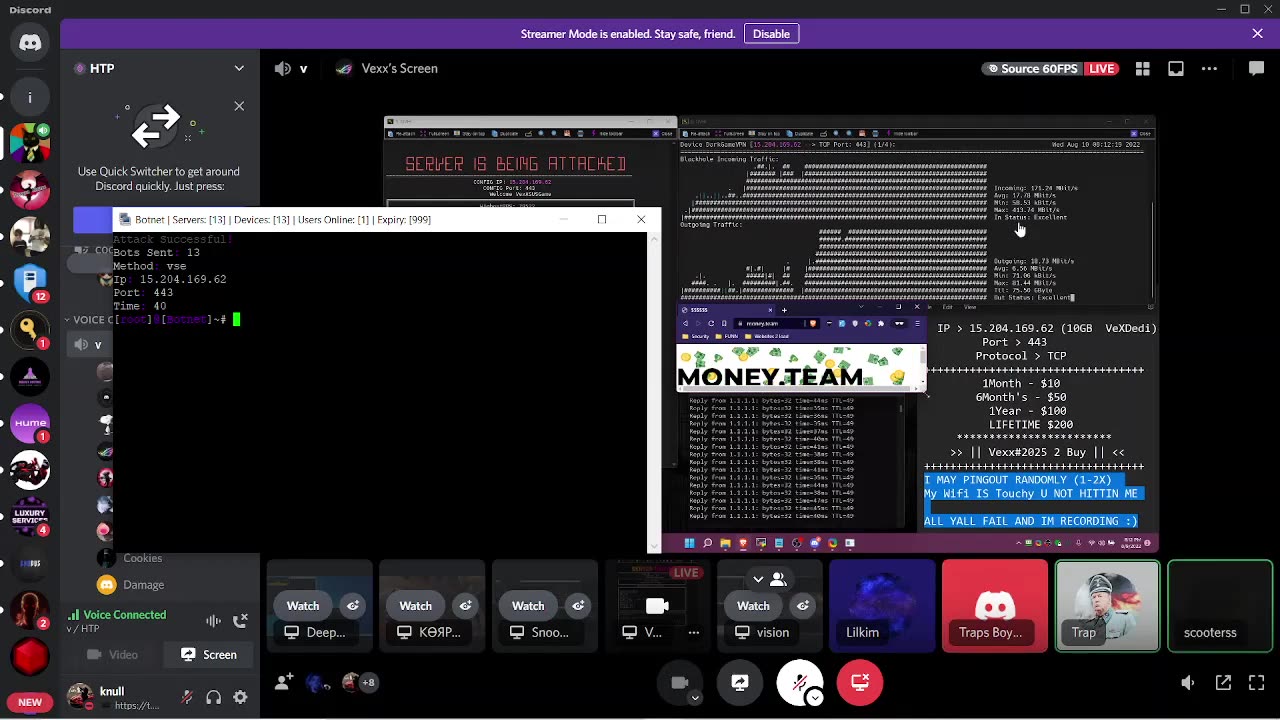Expand the HTP server dropdown menu
The height and width of the screenshot is (720, 1280).
click(x=239, y=68)
